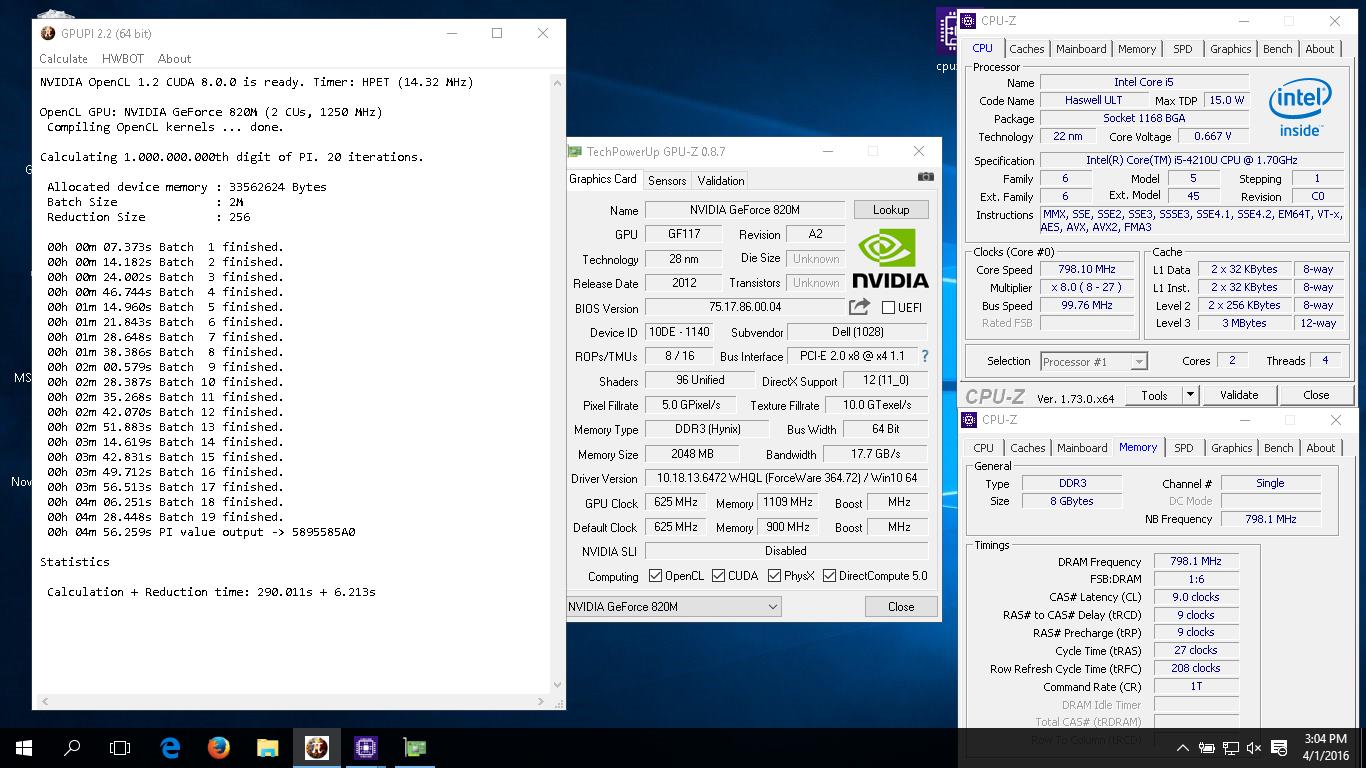The width and height of the screenshot is (1366, 768).
Task: Click the GPUPI pi icon in title bar
Action: coord(47,33)
